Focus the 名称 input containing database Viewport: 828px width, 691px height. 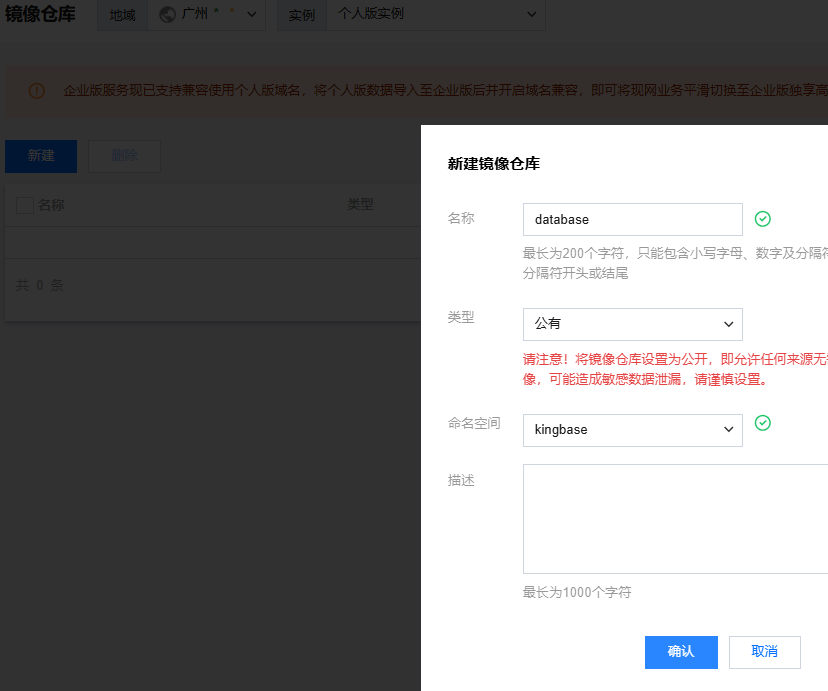632,219
